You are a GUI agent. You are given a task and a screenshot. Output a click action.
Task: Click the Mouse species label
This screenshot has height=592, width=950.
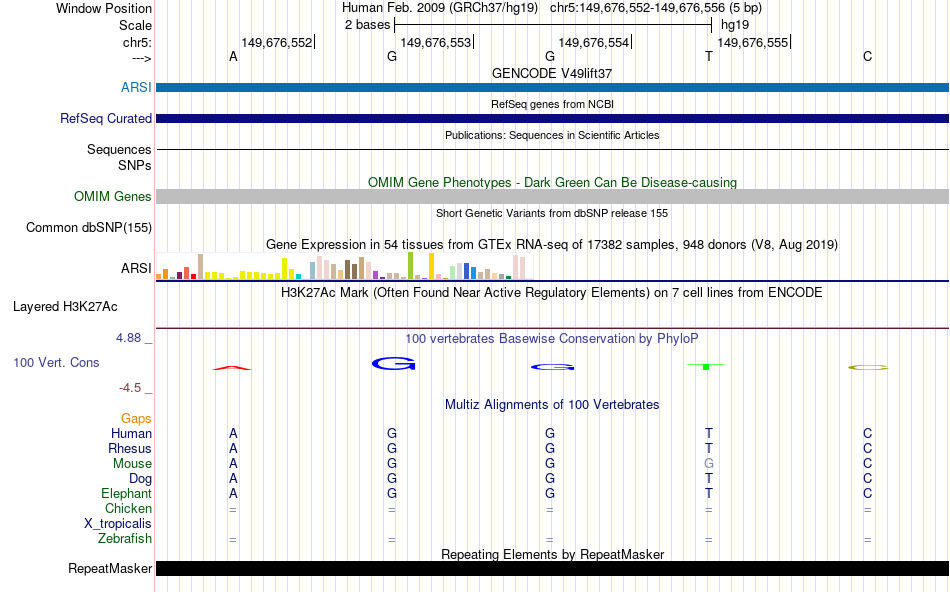point(132,464)
